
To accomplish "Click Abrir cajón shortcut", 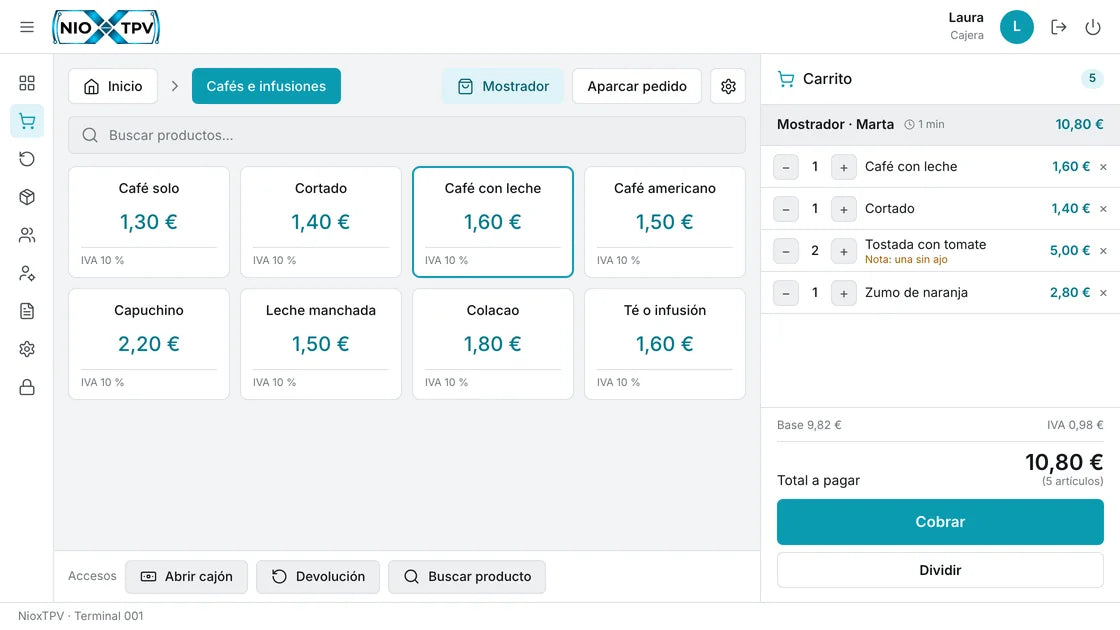I will click(x=186, y=576).
